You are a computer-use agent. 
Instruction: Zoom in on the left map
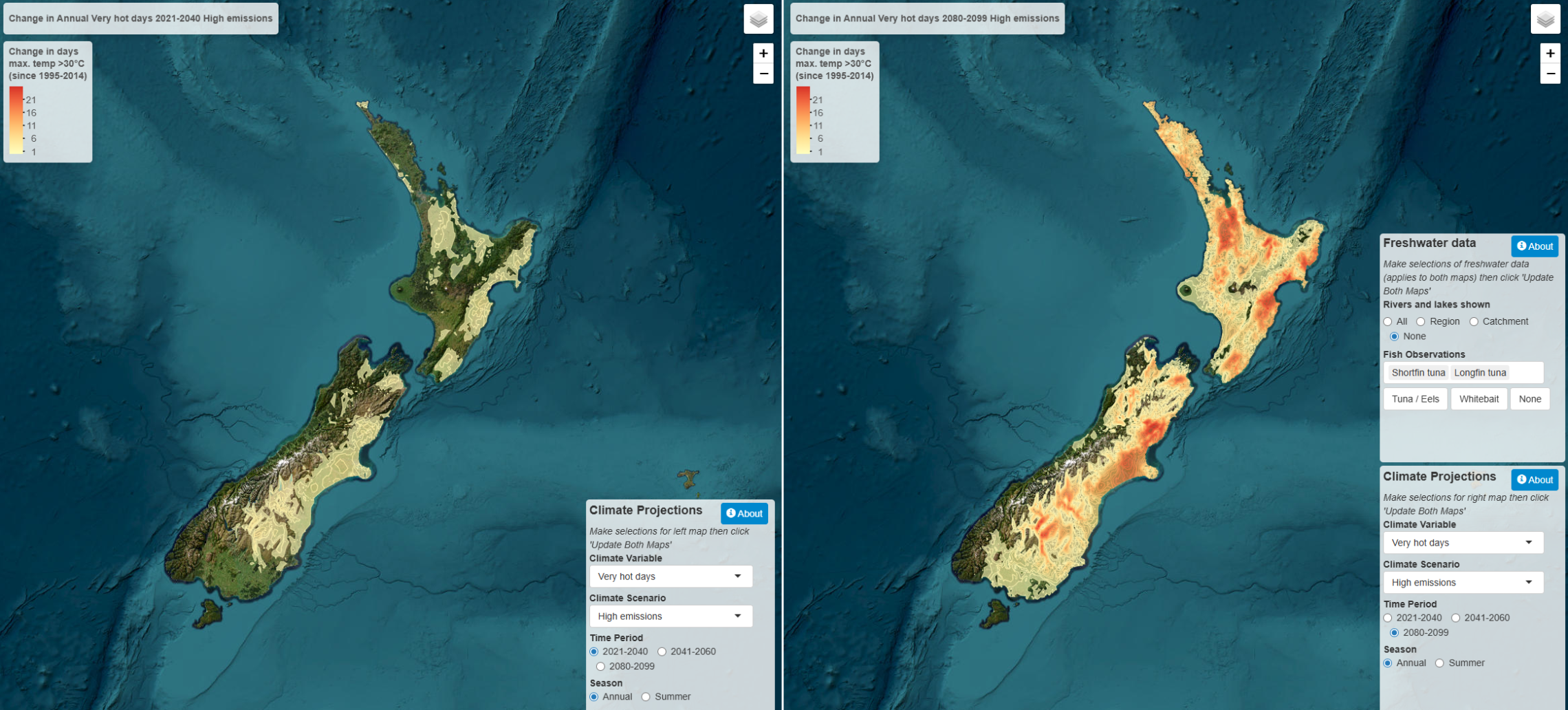pyautogui.click(x=763, y=52)
